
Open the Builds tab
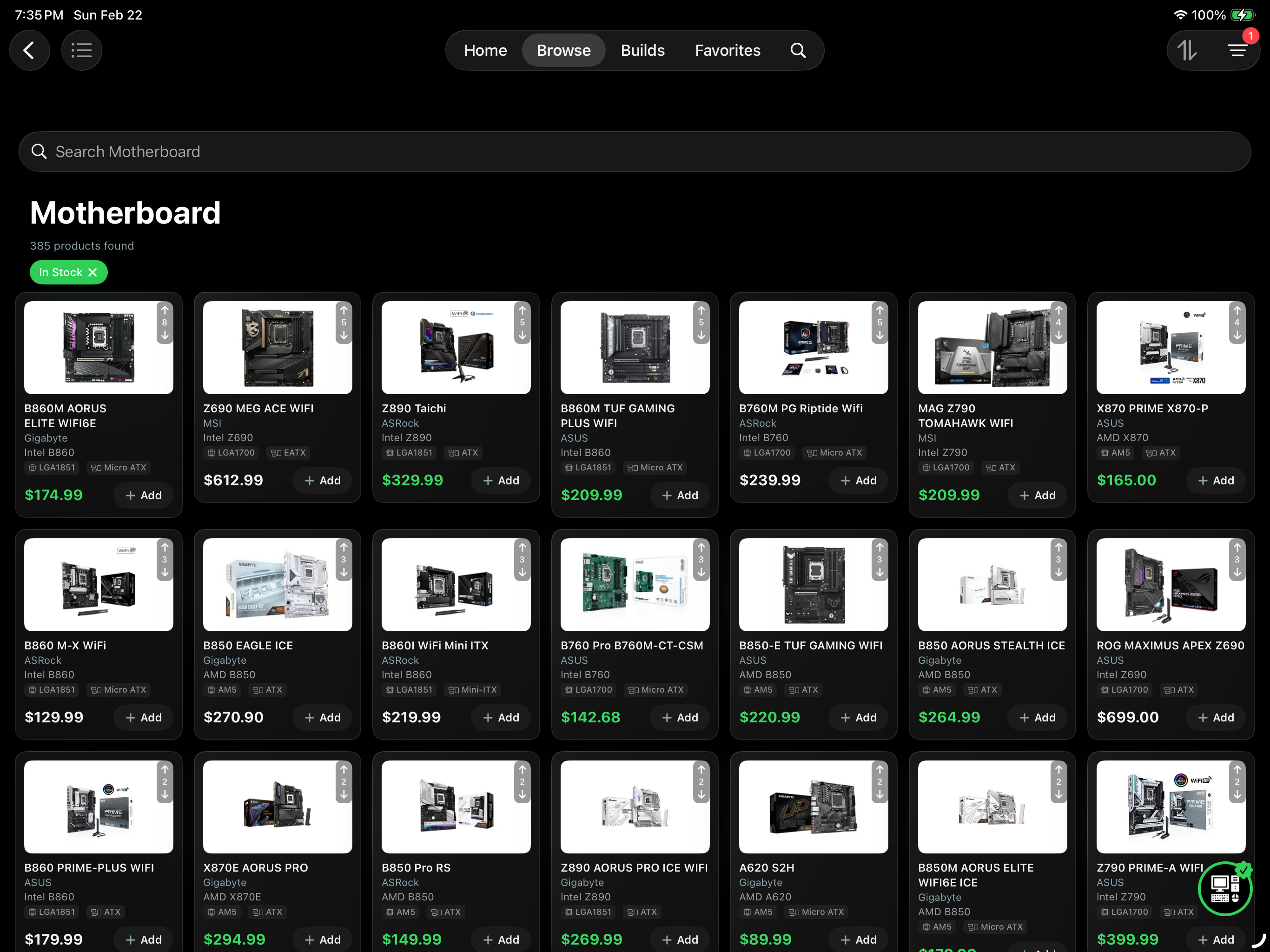(x=642, y=51)
